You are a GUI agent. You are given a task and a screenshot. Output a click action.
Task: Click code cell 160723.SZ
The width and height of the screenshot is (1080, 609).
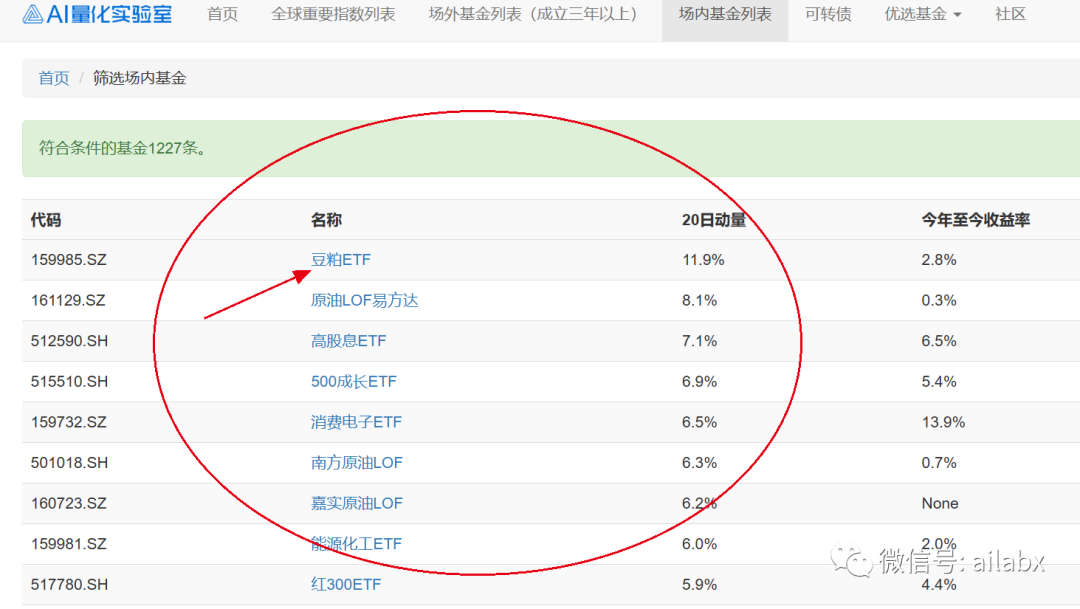pos(69,504)
